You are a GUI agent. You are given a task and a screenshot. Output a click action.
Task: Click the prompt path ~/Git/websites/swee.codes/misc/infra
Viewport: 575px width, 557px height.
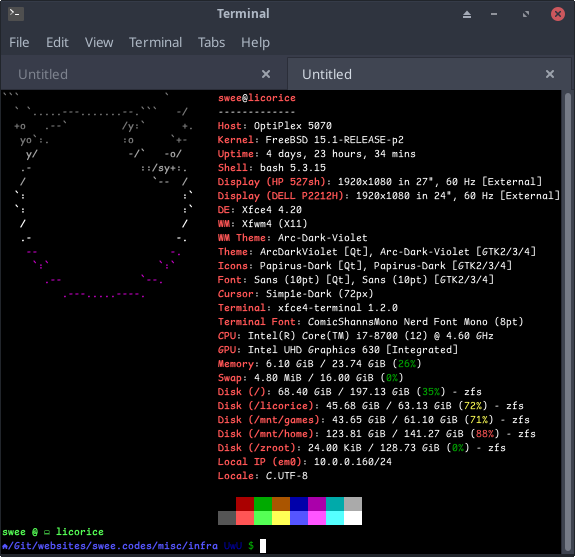(110, 546)
